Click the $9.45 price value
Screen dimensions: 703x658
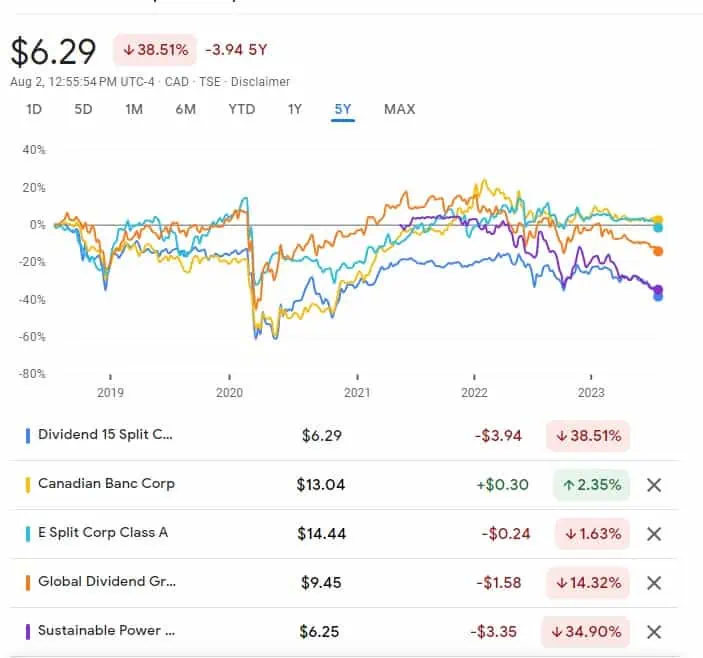coord(321,583)
